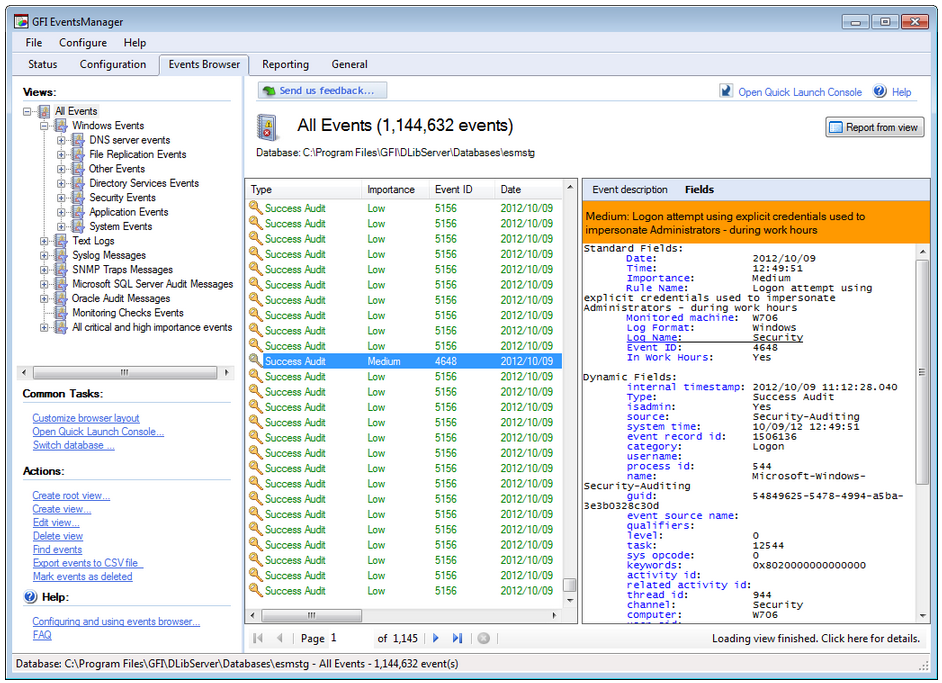Click the Find events link
The height and width of the screenshot is (683, 942).
coord(57,550)
